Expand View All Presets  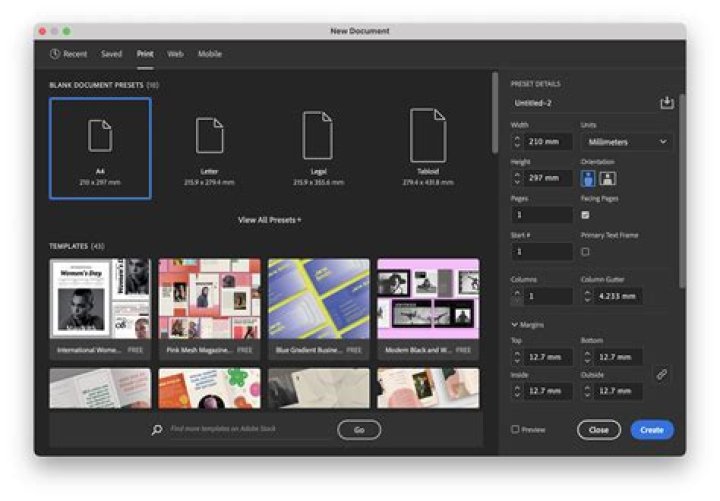coord(270,220)
